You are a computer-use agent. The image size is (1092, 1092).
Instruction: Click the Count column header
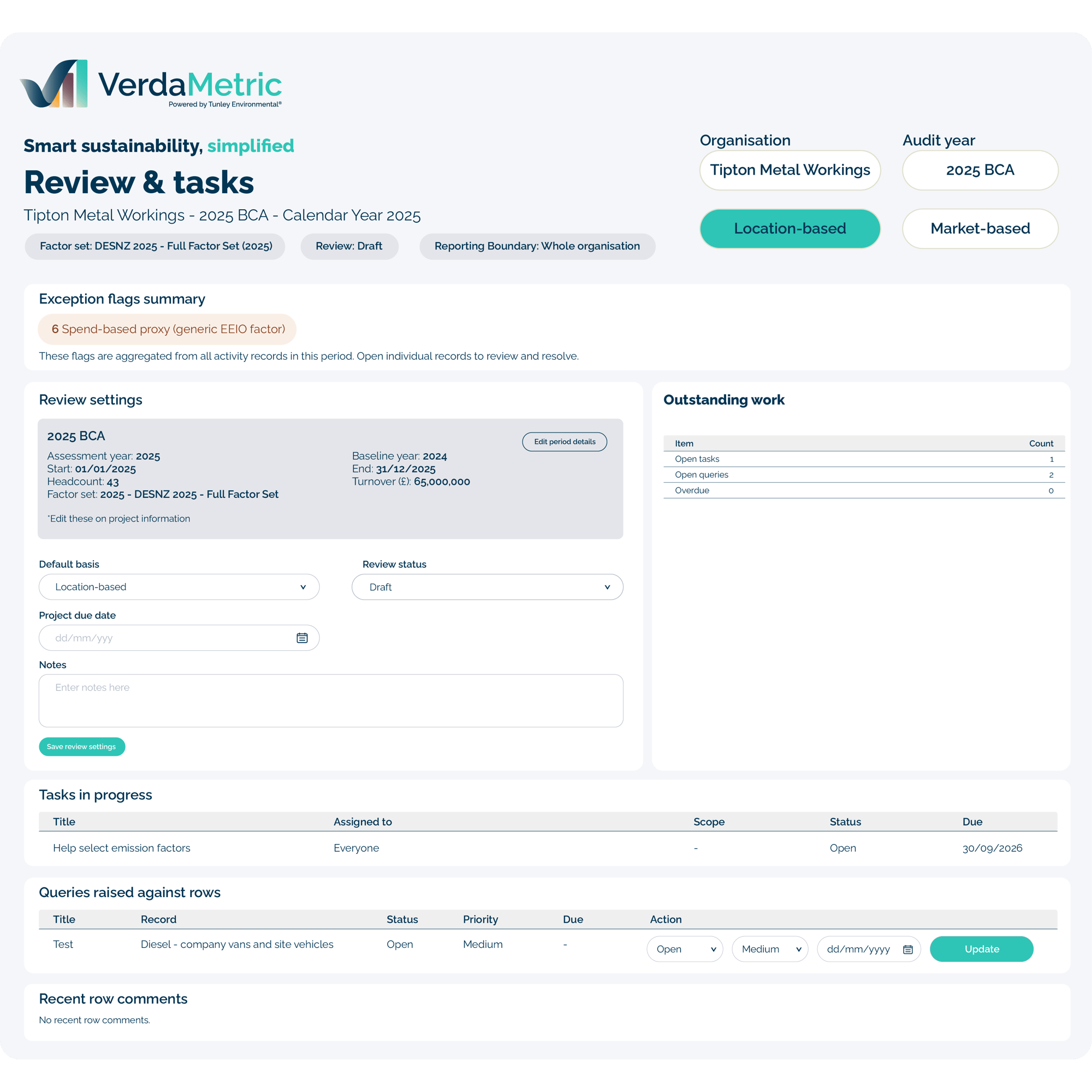1041,443
